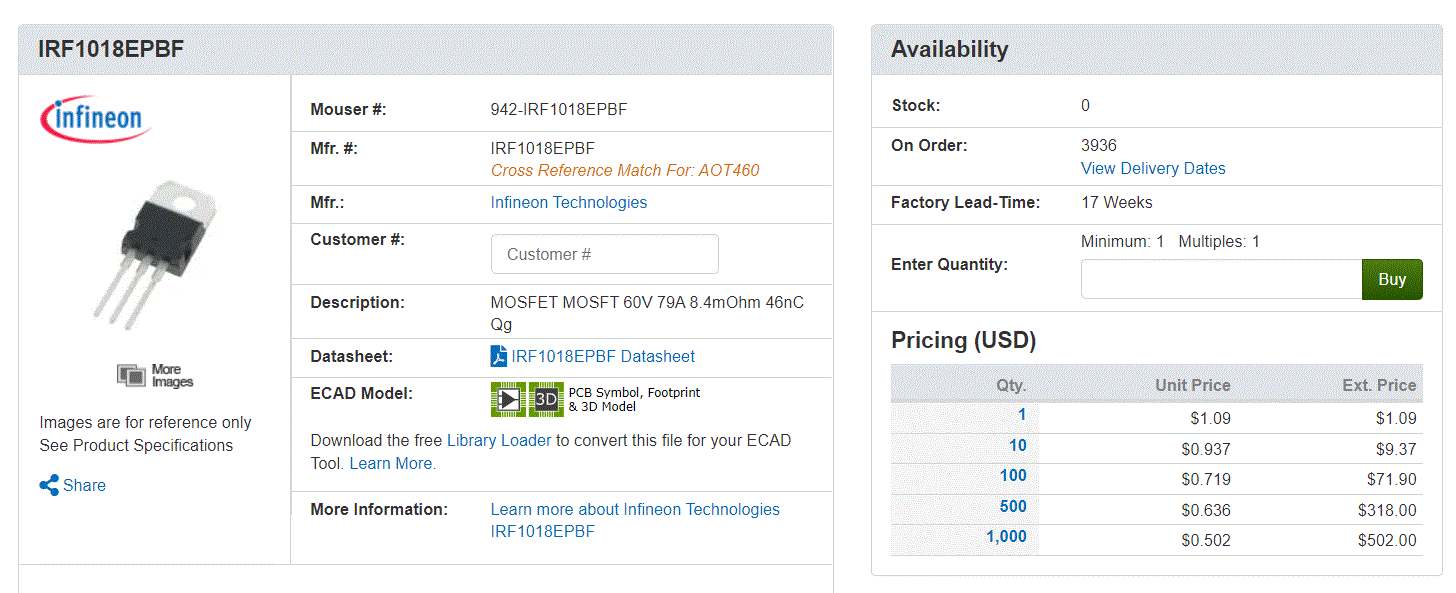Open the Library Loader link

[x=499, y=440]
